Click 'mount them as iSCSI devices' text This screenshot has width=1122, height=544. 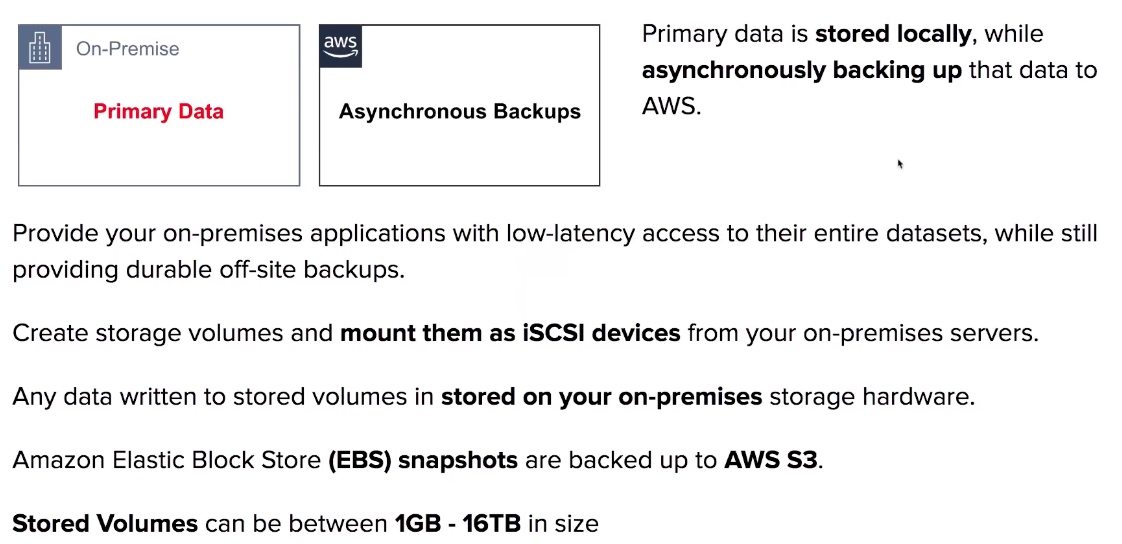(509, 333)
